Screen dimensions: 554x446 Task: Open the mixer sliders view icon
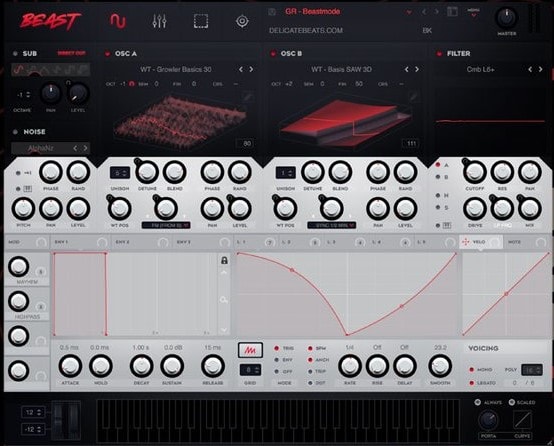[159, 21]
